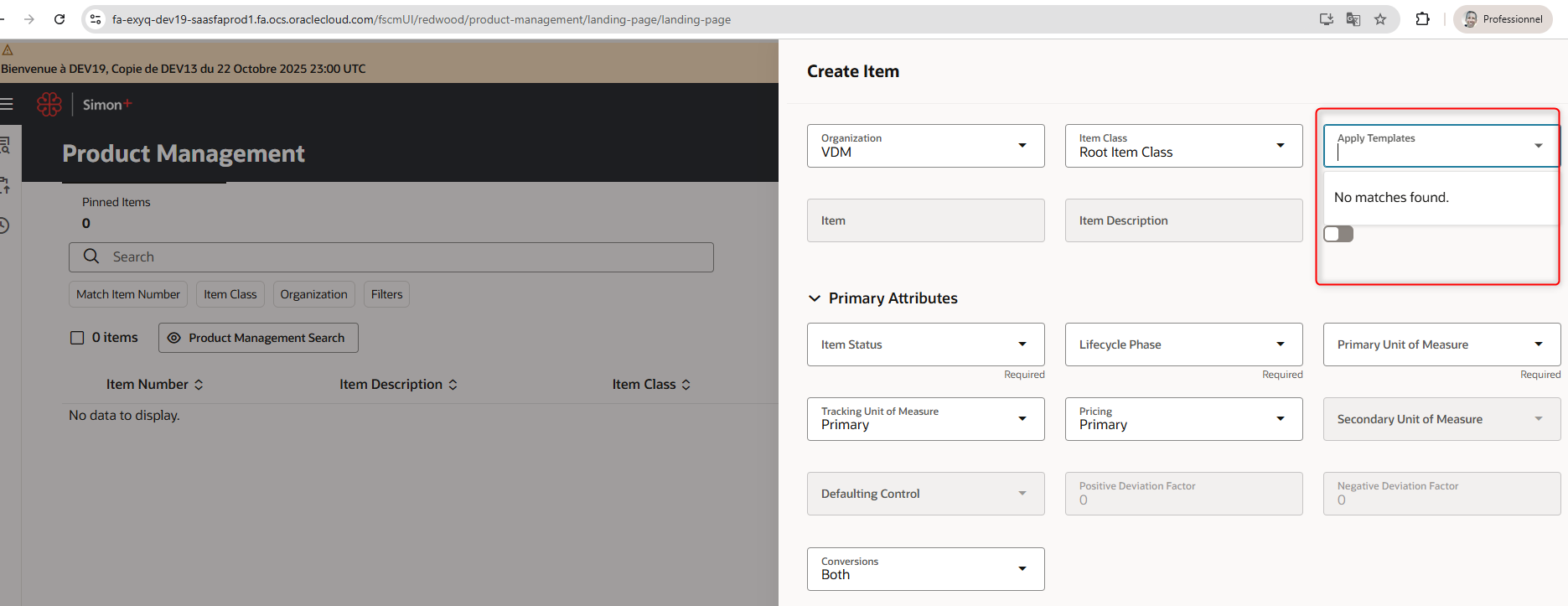Viewport: 1568px width, 606px height.
Task: Click the address bar URL
Action: pos(422,19)
